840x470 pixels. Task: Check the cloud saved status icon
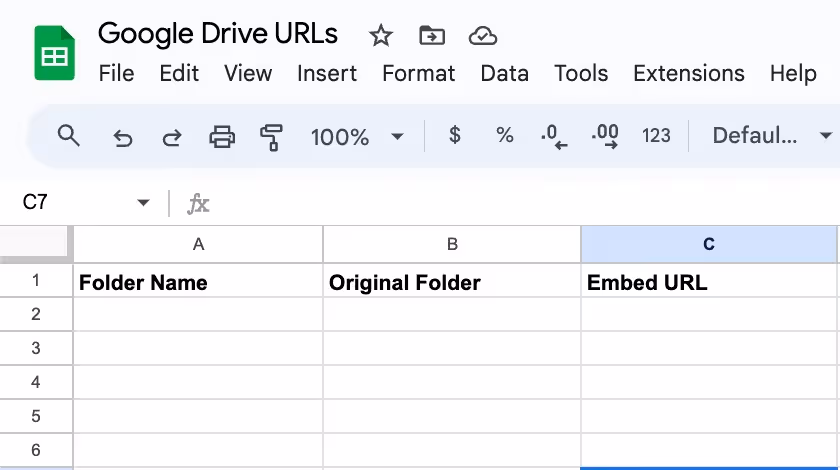click(483, 36)
